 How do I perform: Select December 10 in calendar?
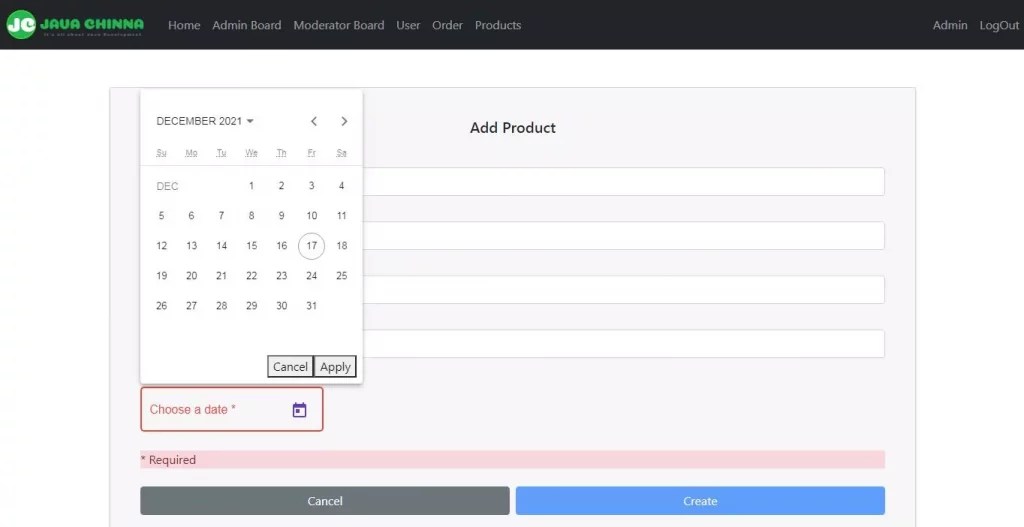click(x=312, y=216)
